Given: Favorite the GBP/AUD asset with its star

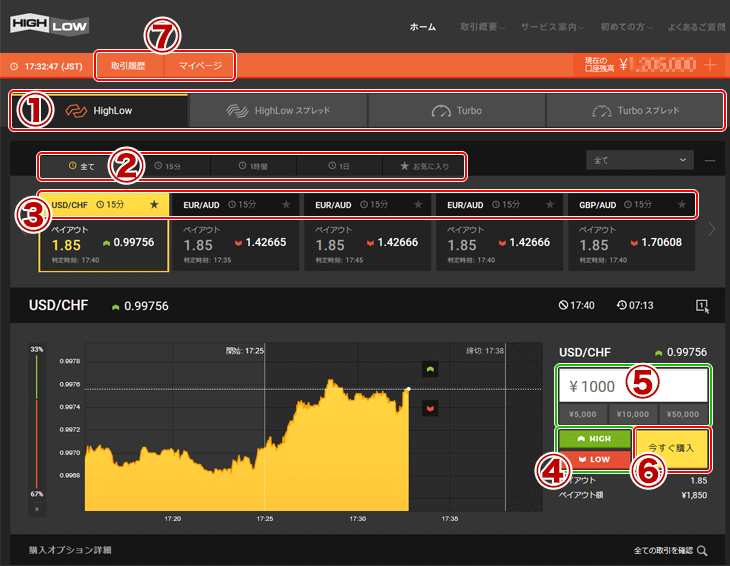Looking at the screenshot, I should click(682, 204).
